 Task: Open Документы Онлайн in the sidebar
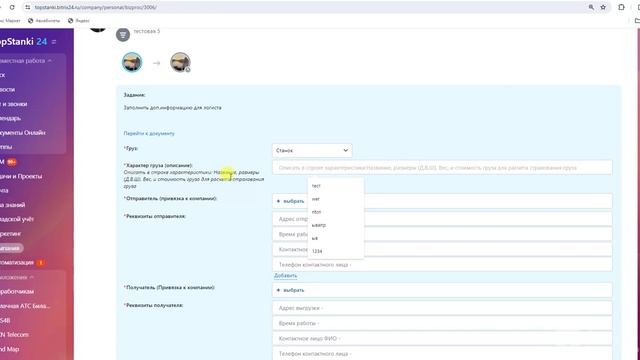point(23,133)
